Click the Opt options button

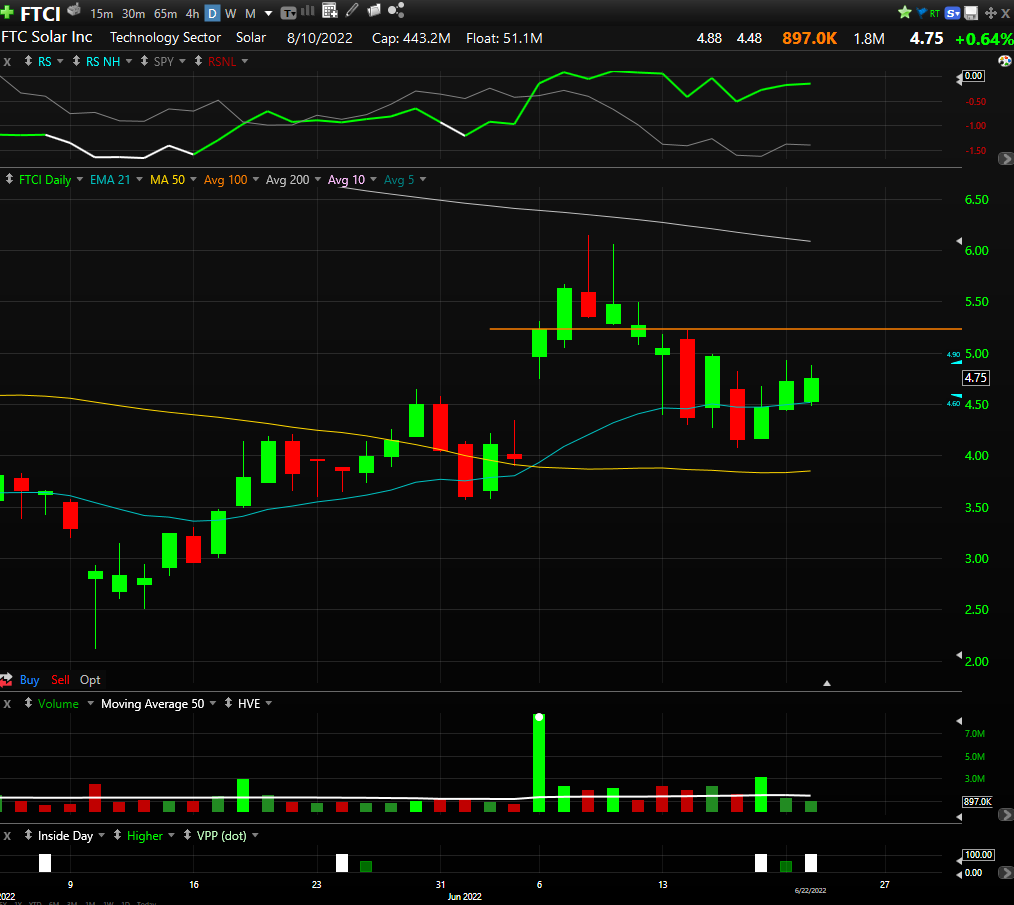click(x=90, y=680)
